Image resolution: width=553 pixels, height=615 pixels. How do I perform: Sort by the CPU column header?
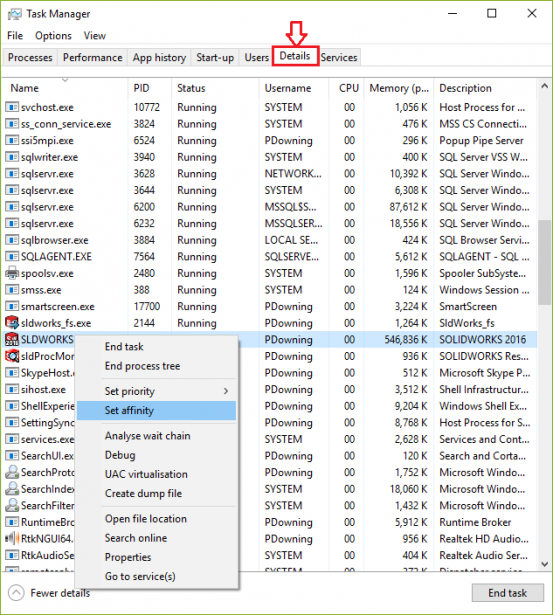tap(346, 88)
